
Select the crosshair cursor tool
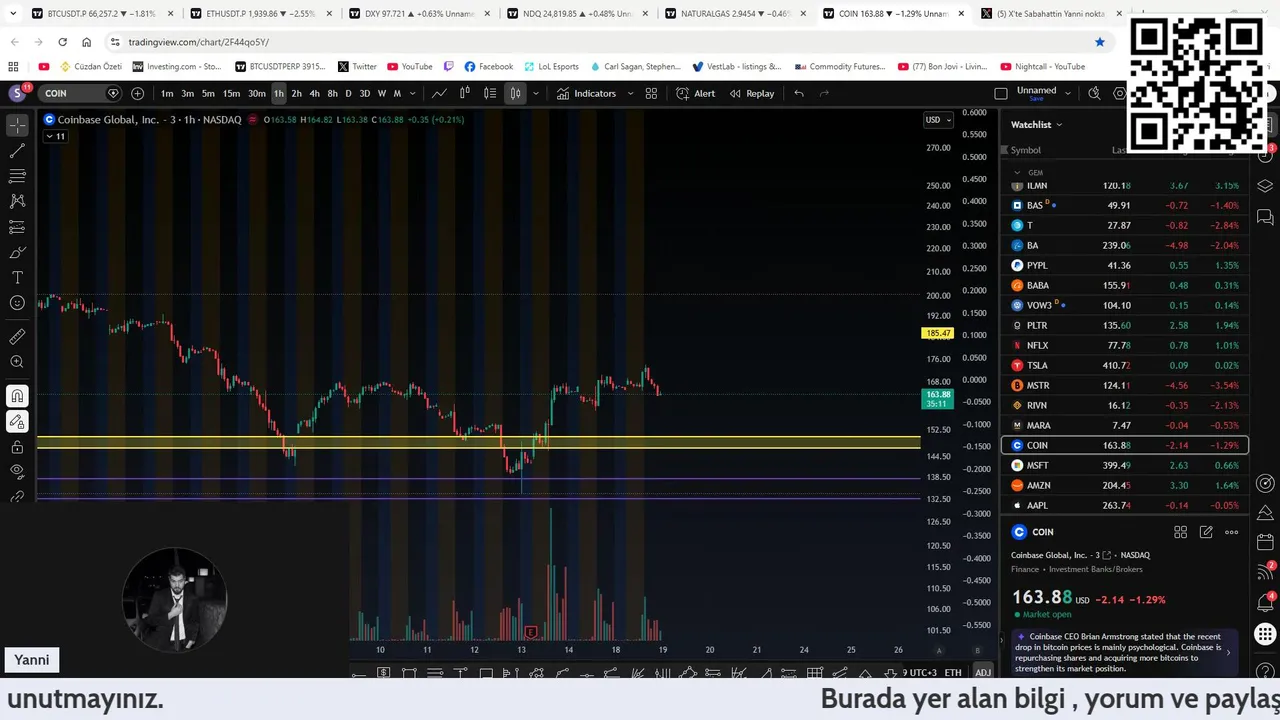(17, 126)
